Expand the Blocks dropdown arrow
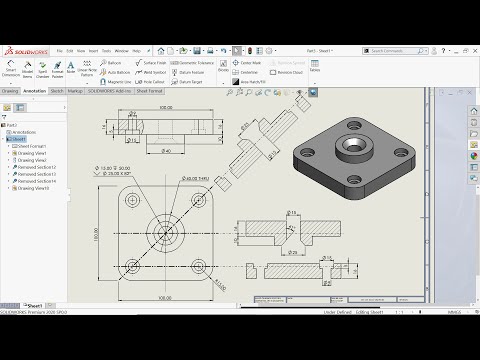480x360 pixels. pos(223,83)
